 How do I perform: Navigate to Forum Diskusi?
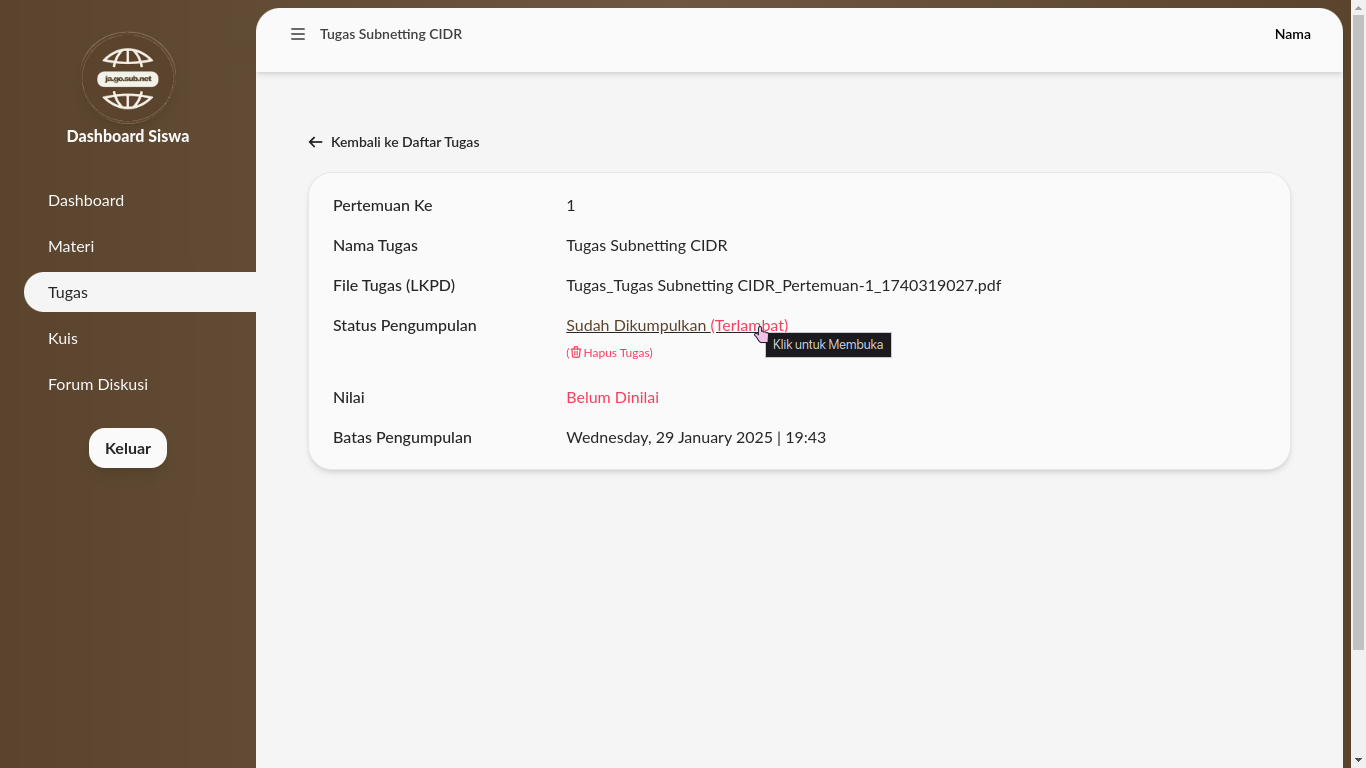pyautogui.click(x=98, y=384)
